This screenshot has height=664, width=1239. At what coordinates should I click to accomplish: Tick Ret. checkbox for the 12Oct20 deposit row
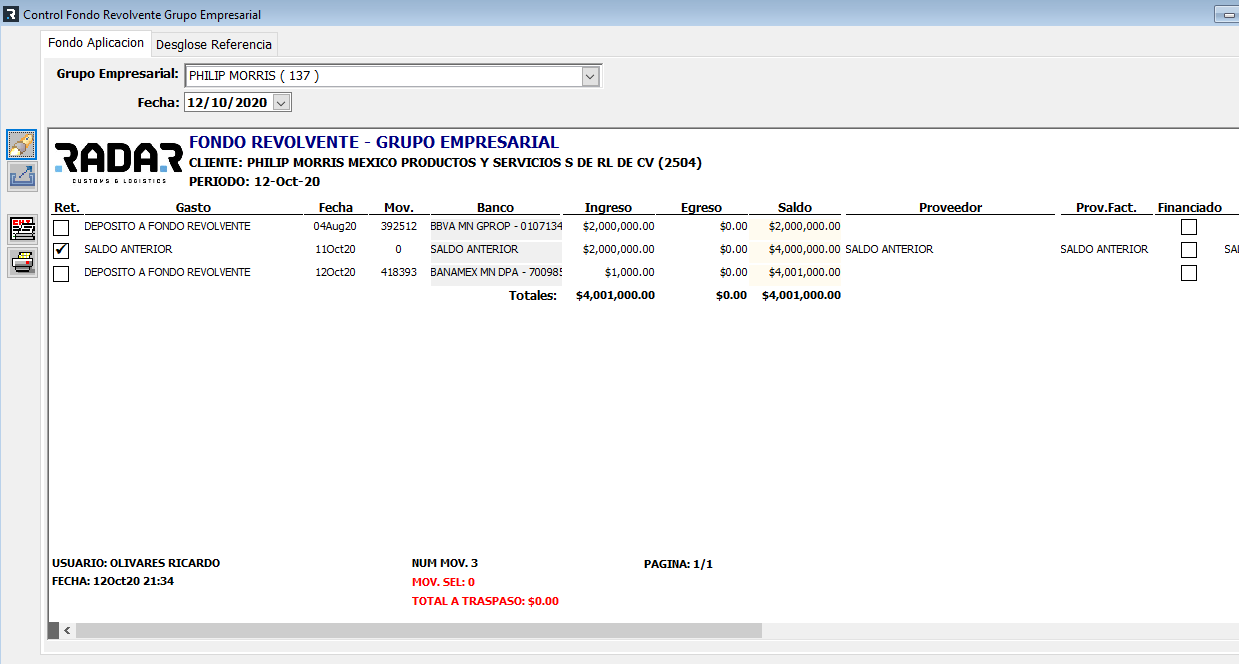pos(61,273)
